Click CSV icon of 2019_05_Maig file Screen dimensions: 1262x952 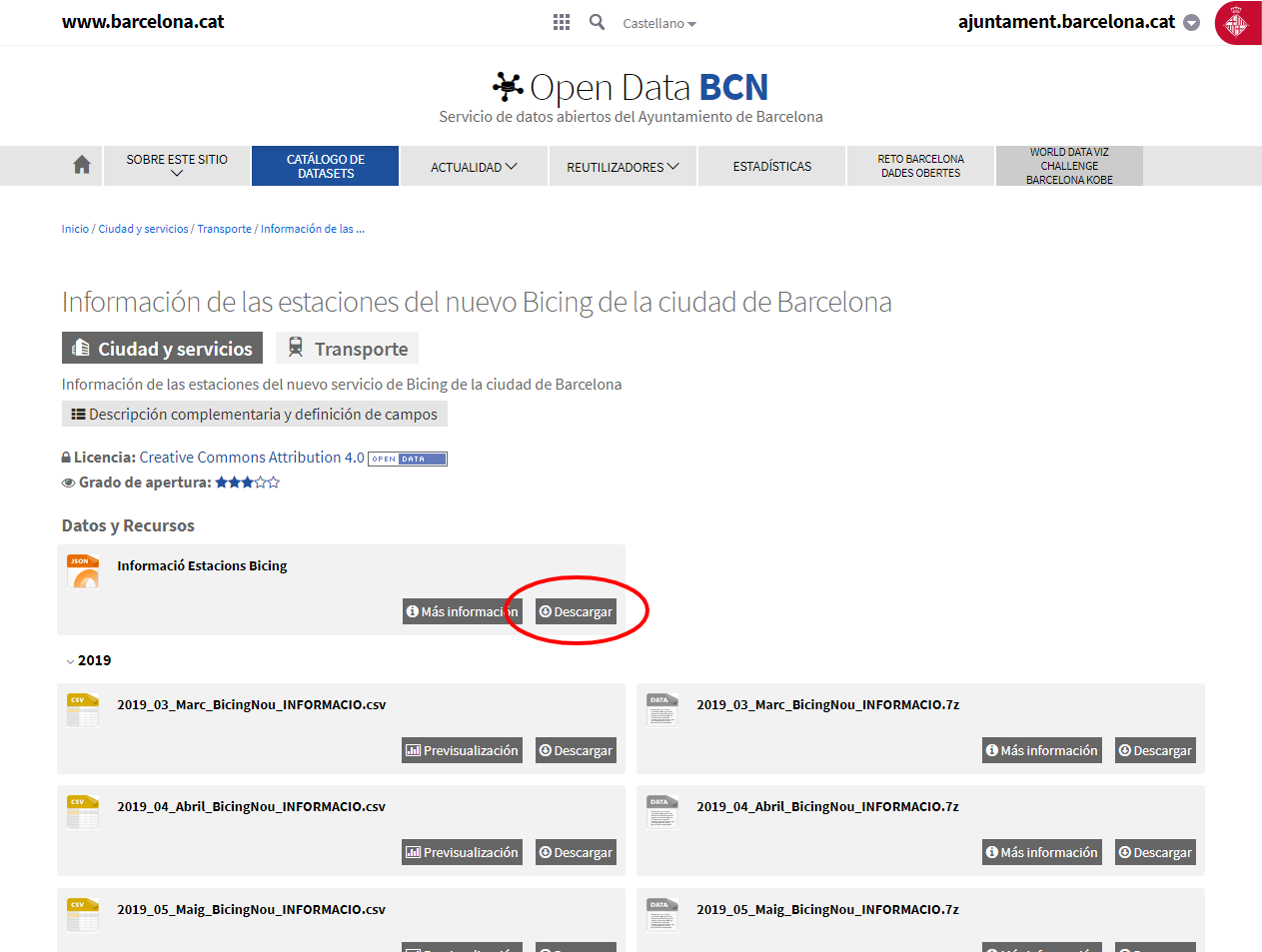point(83,915)
